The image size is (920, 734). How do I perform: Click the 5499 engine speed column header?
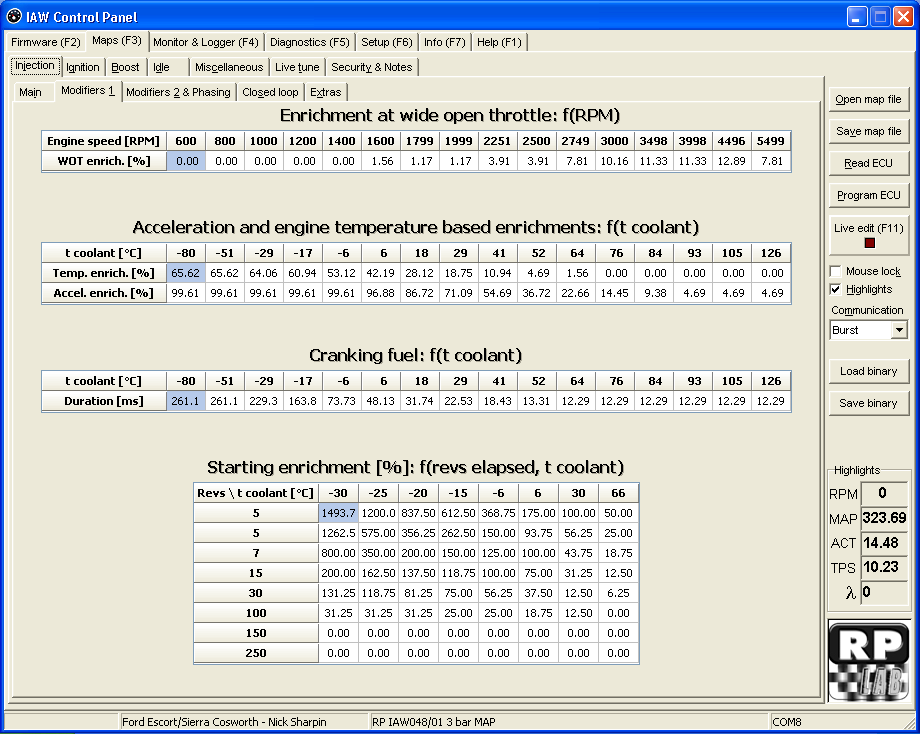point(771,141)
